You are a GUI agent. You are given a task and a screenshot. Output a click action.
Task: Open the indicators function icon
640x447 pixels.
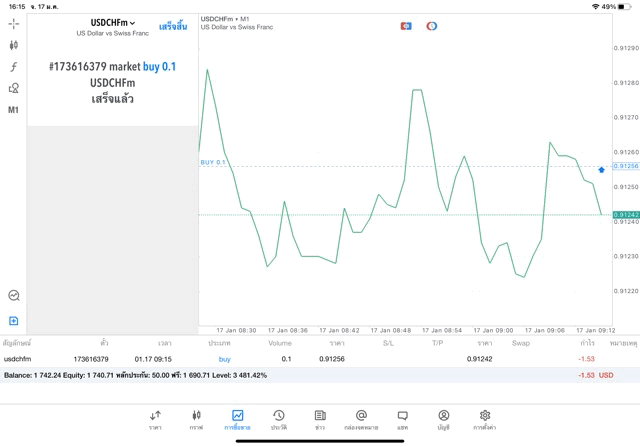[x=13, y=67]
